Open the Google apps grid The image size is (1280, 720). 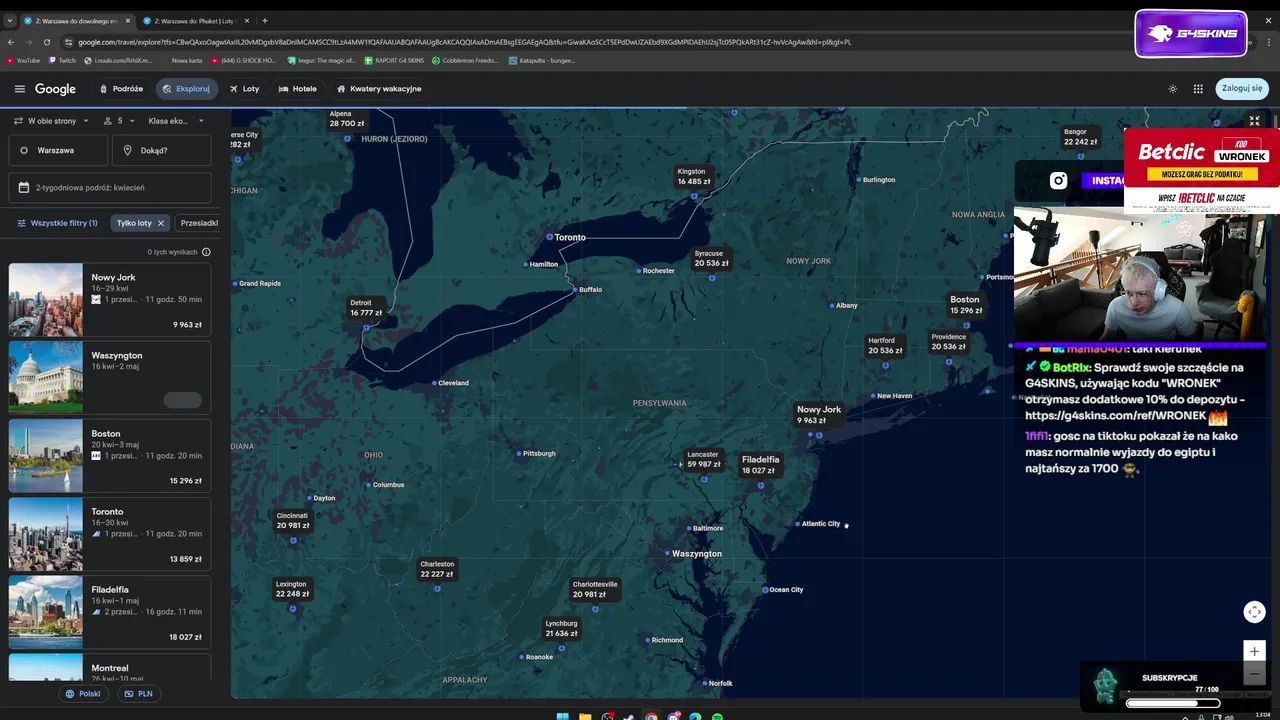1198,89
